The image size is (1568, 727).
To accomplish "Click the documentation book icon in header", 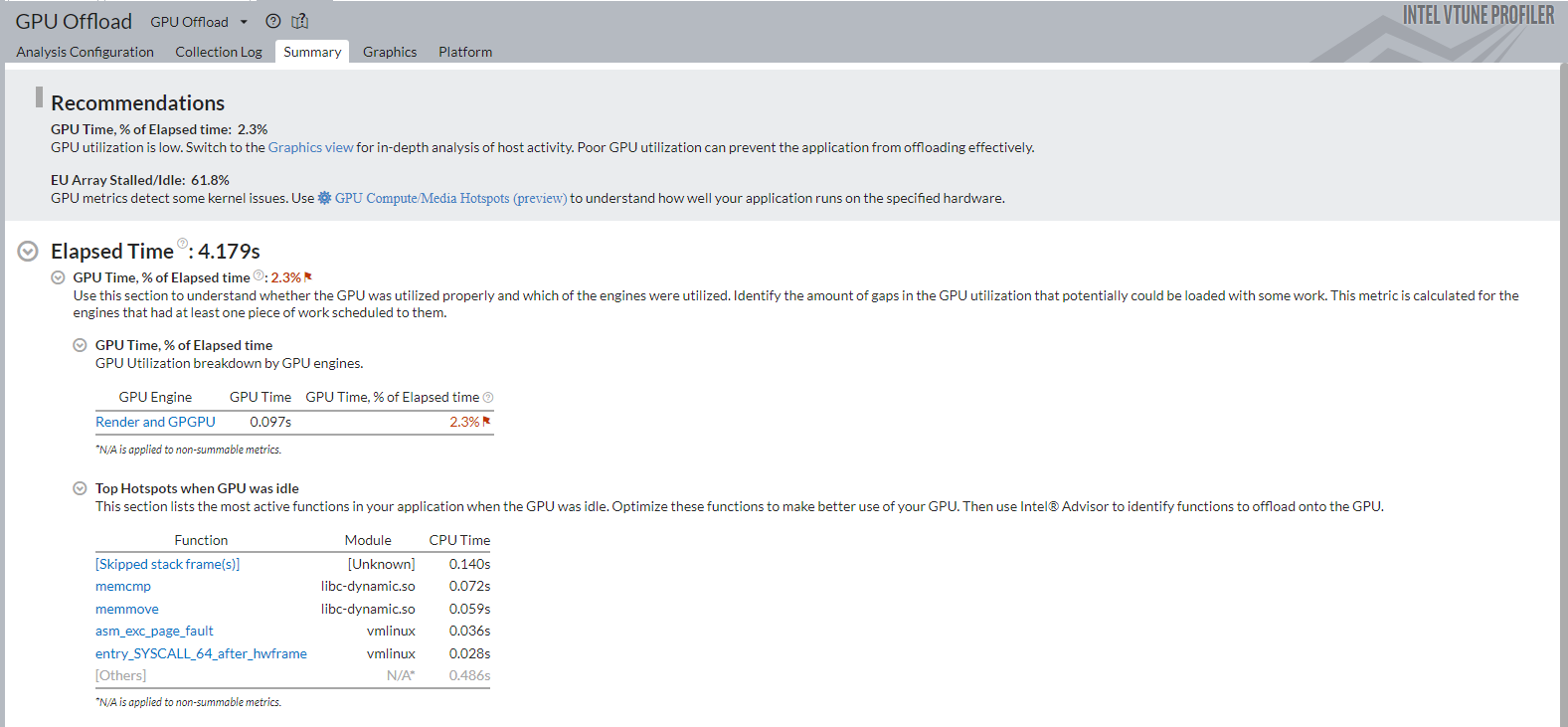I will tap(300, 21).
